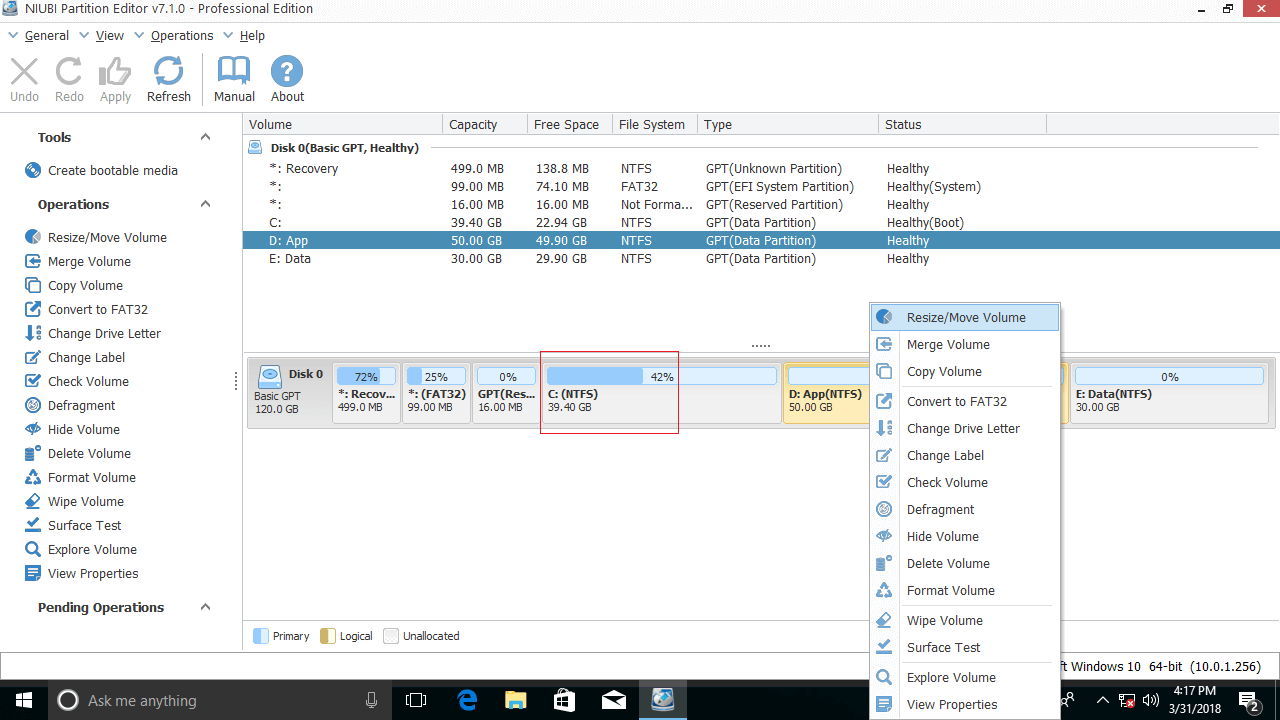Select the *: Recovery row in list

(x=761, y=168)
